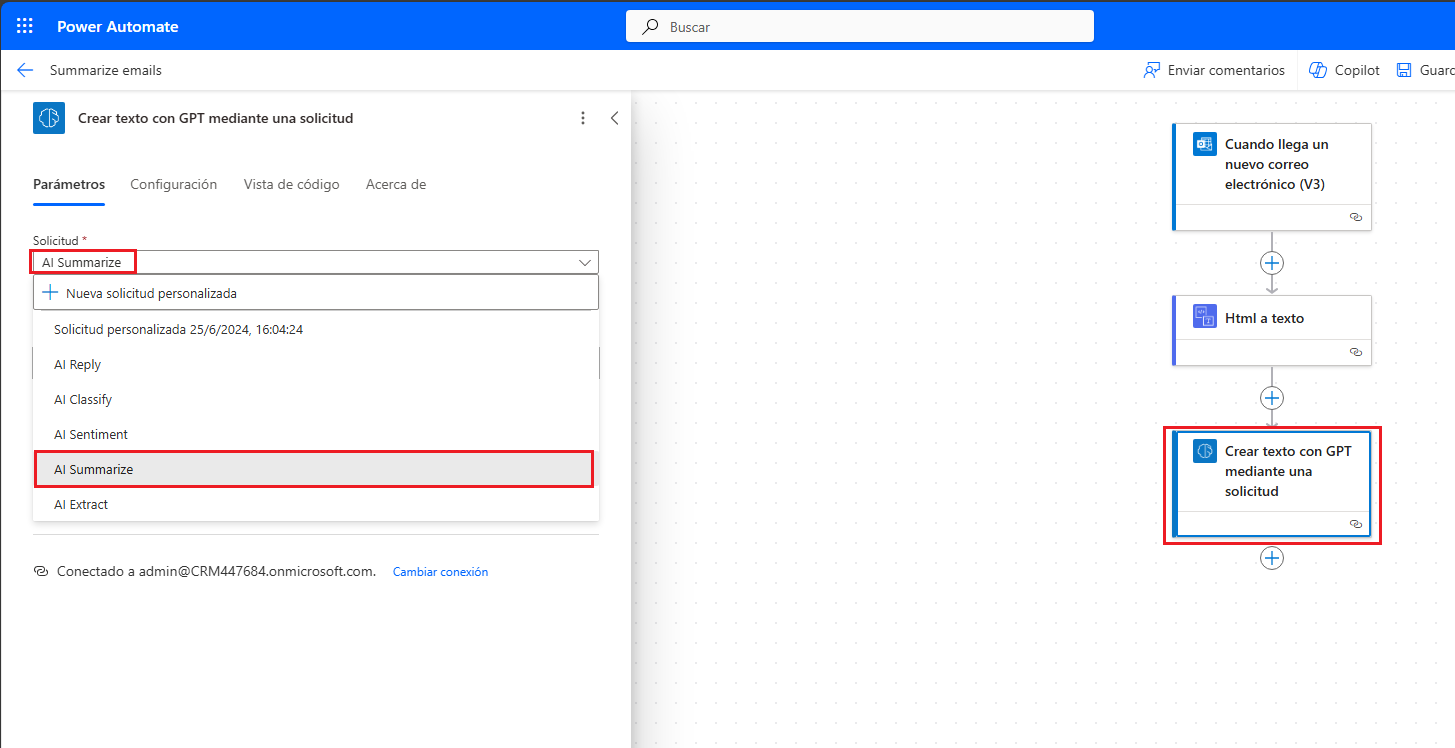
Task: Click the Cambiar conexión link
Action: pyautogui.click(x=440, y=572)
